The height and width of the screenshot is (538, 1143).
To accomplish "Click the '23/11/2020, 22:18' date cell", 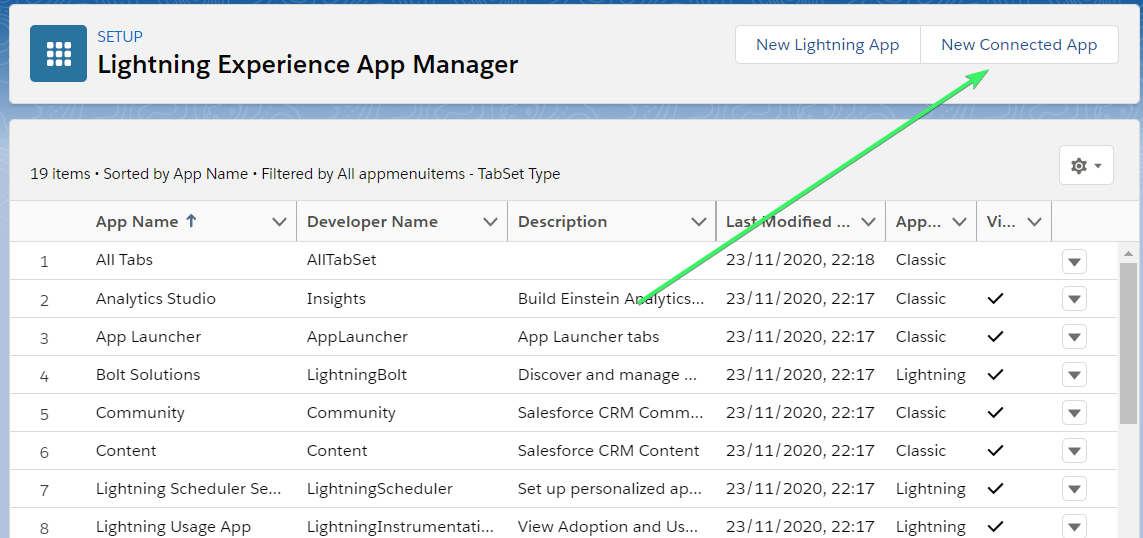I will (x=800, y=260).
